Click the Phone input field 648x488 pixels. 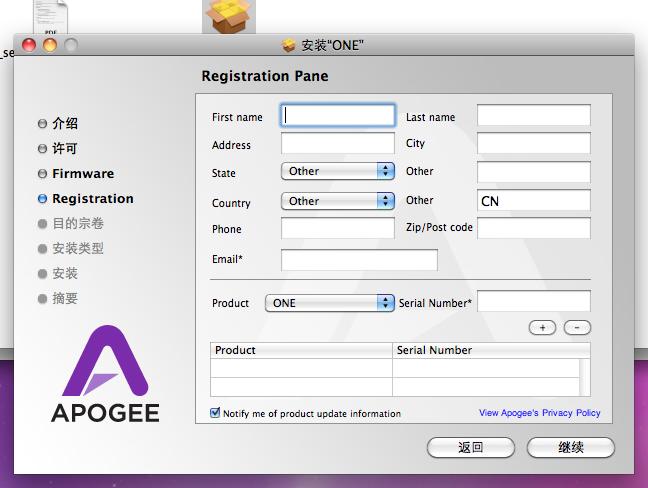click(x=338, y=228)
